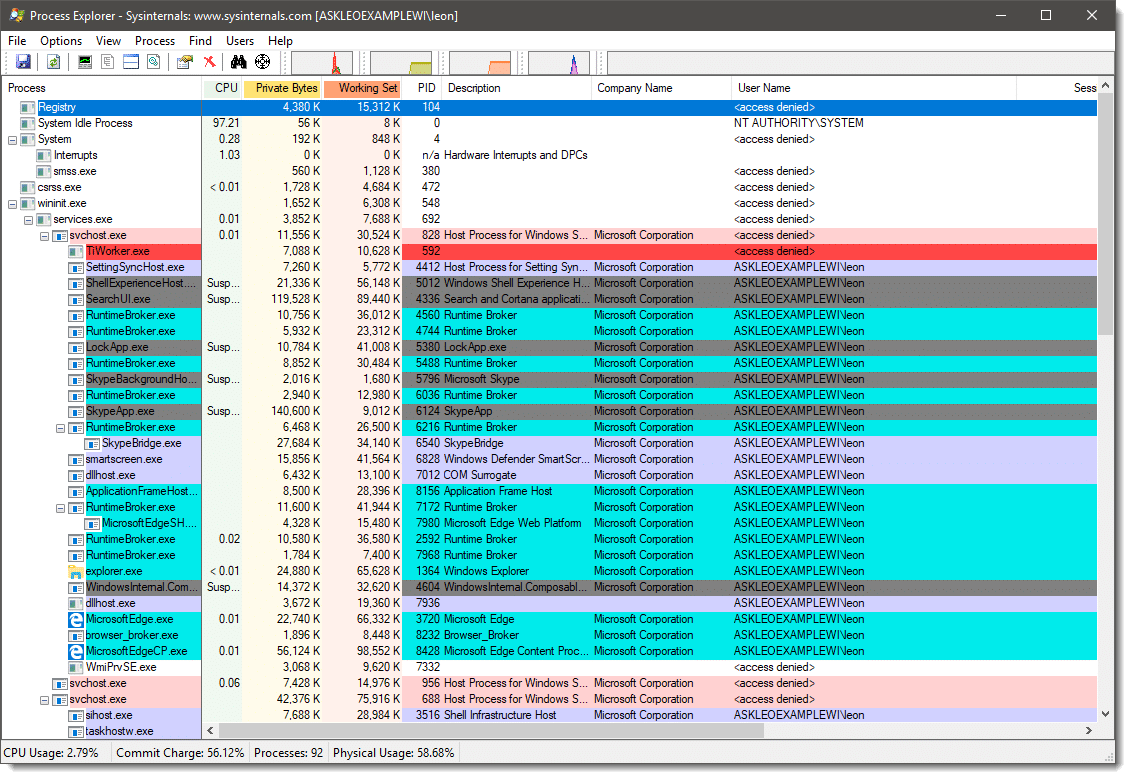Open the Find menu
1131x779 pixels.
(x=200, y=41)
